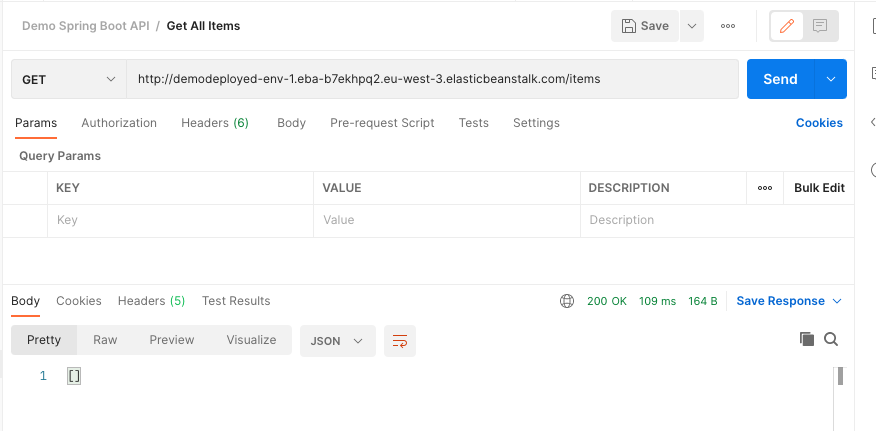
Task: Go to the Pre-request Script tab
Action: click(382, 123)
